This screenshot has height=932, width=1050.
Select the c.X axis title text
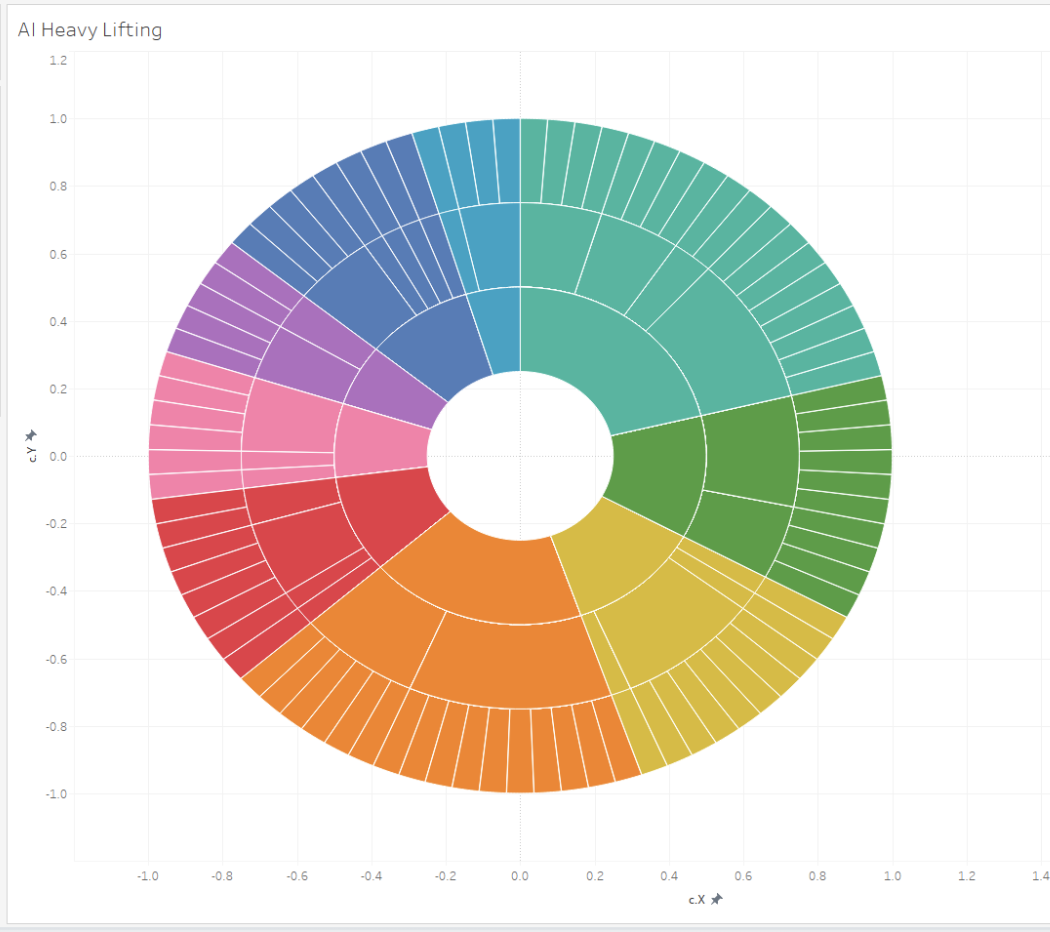pyautogui.click(x=696, y=899)
